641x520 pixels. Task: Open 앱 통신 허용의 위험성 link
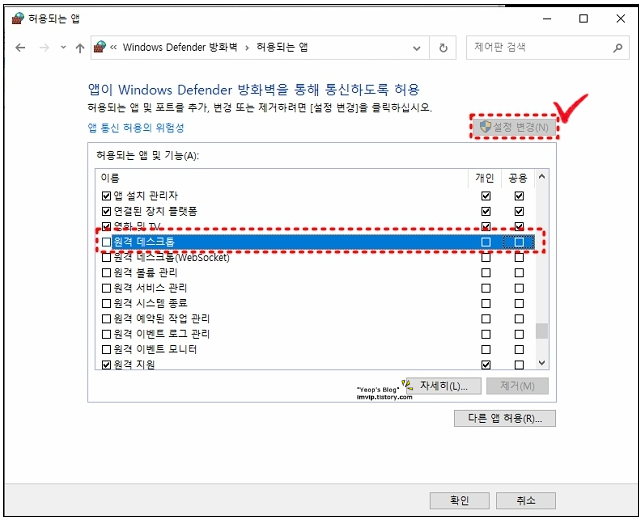point(136,128)
